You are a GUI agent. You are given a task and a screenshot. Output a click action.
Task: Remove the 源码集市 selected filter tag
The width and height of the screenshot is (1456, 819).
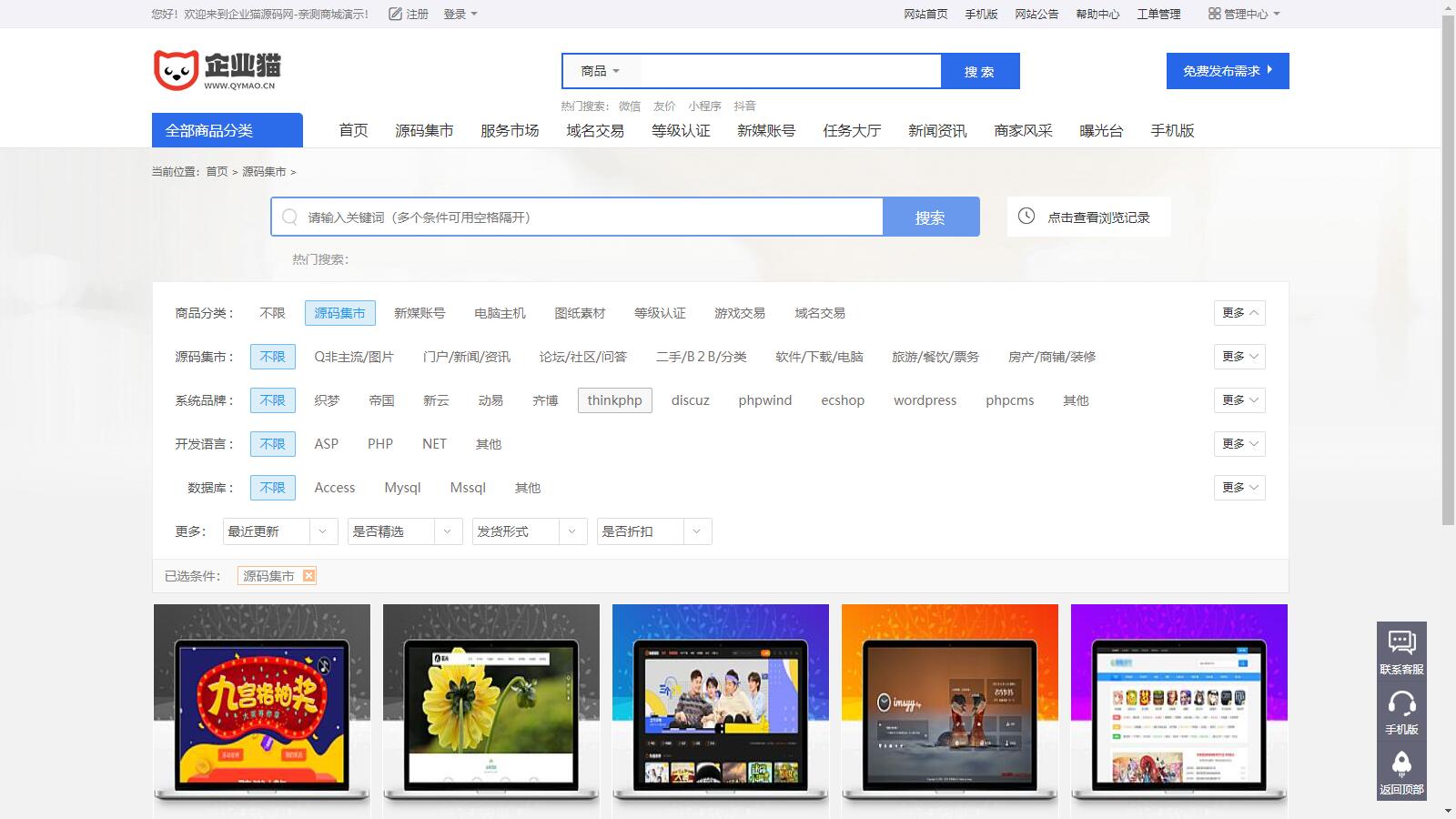(x=308, y=575)
